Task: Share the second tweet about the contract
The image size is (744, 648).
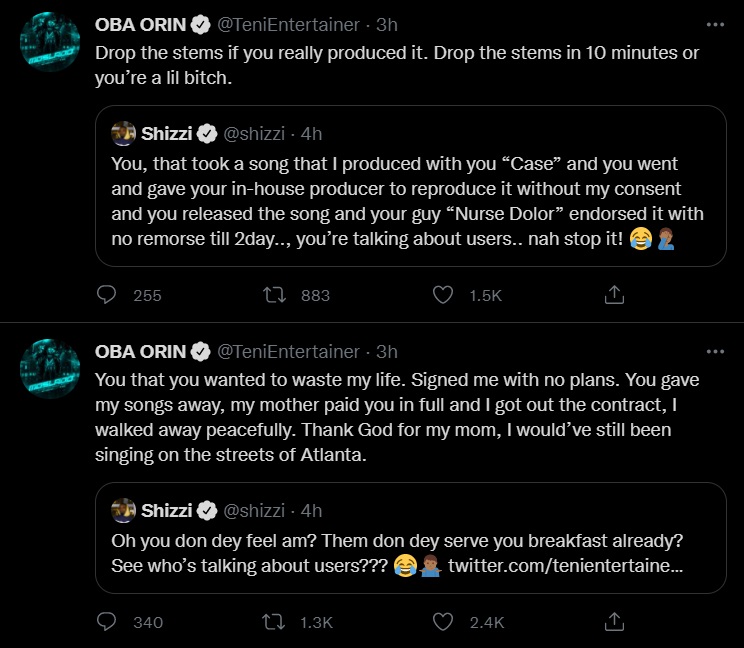Action: [615, 622]
